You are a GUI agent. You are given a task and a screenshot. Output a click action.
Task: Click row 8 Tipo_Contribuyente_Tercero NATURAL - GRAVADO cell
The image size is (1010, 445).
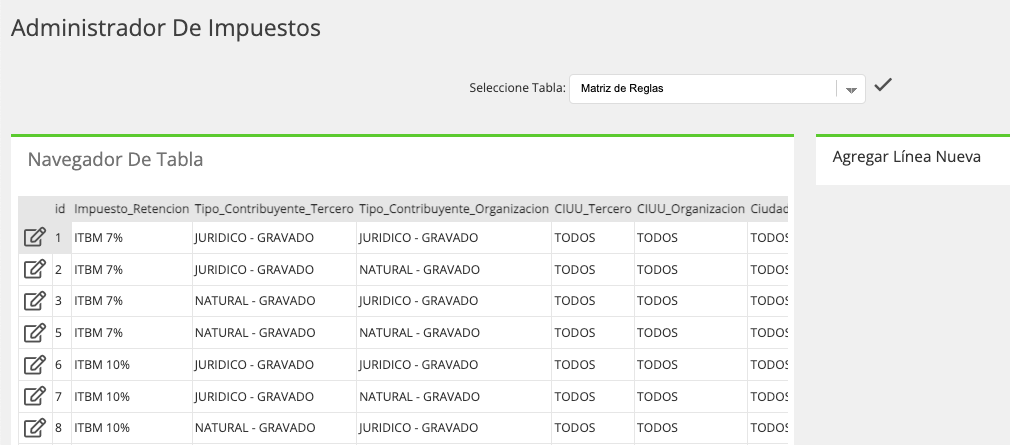pos(274,428)
